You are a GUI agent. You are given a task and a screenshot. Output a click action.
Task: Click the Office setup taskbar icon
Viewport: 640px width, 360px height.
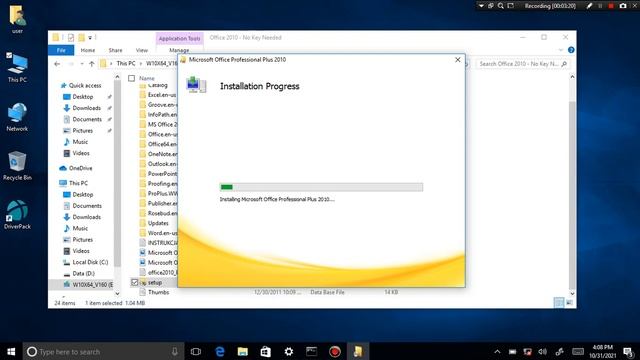tap(358, 351)
